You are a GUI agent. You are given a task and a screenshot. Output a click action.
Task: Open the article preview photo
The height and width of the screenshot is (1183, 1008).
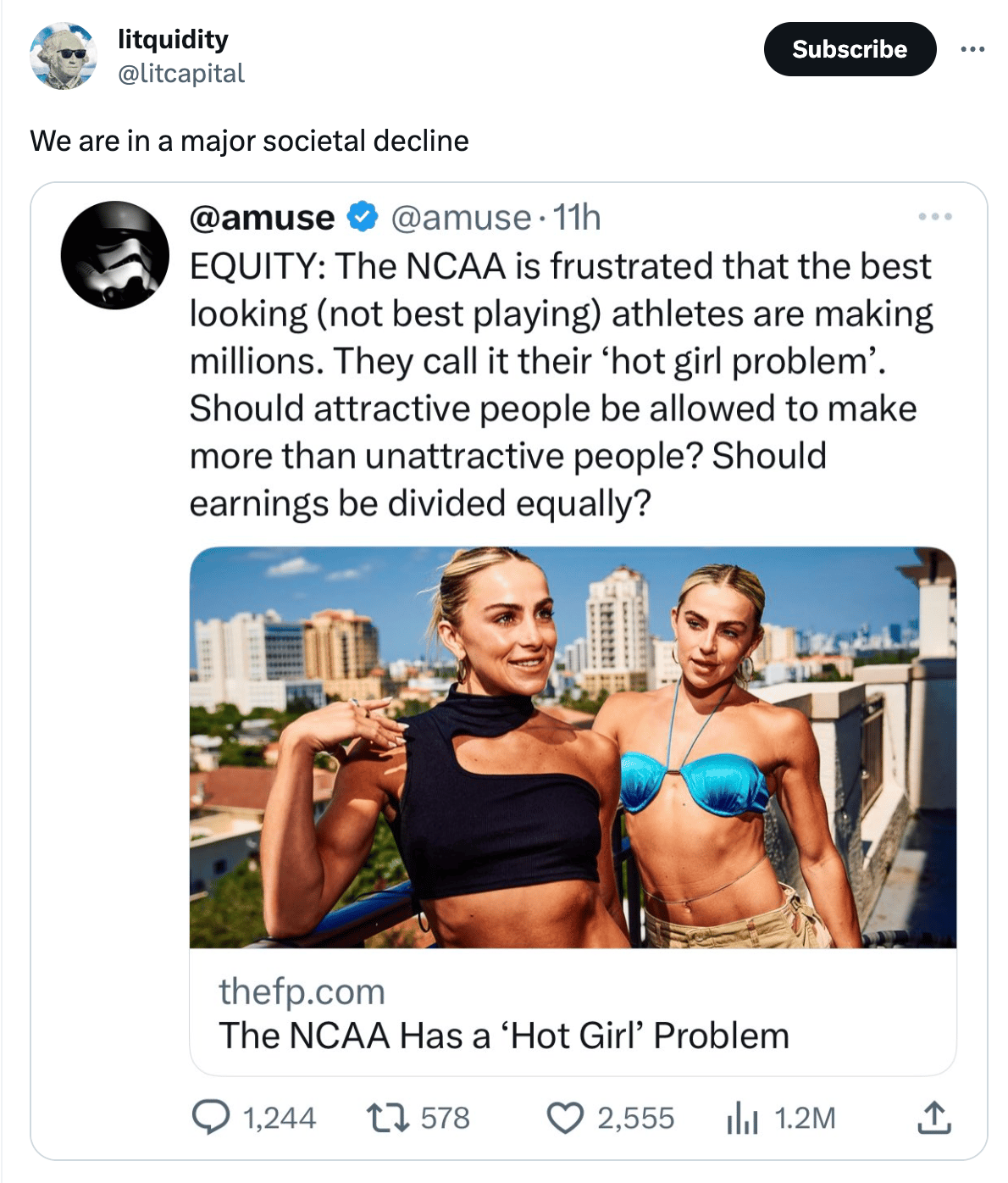[x=573, y=747]
